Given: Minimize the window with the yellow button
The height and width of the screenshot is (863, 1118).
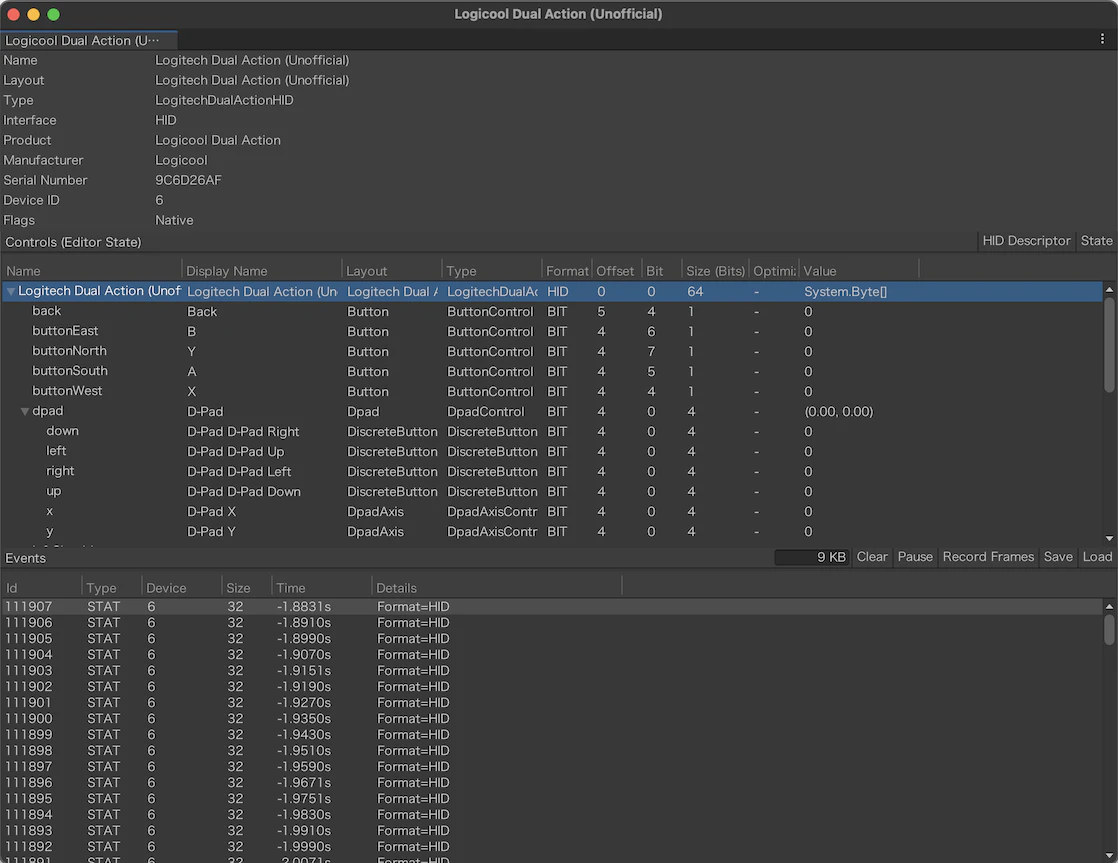Looking at the screenshot, I should click(33, 14).
